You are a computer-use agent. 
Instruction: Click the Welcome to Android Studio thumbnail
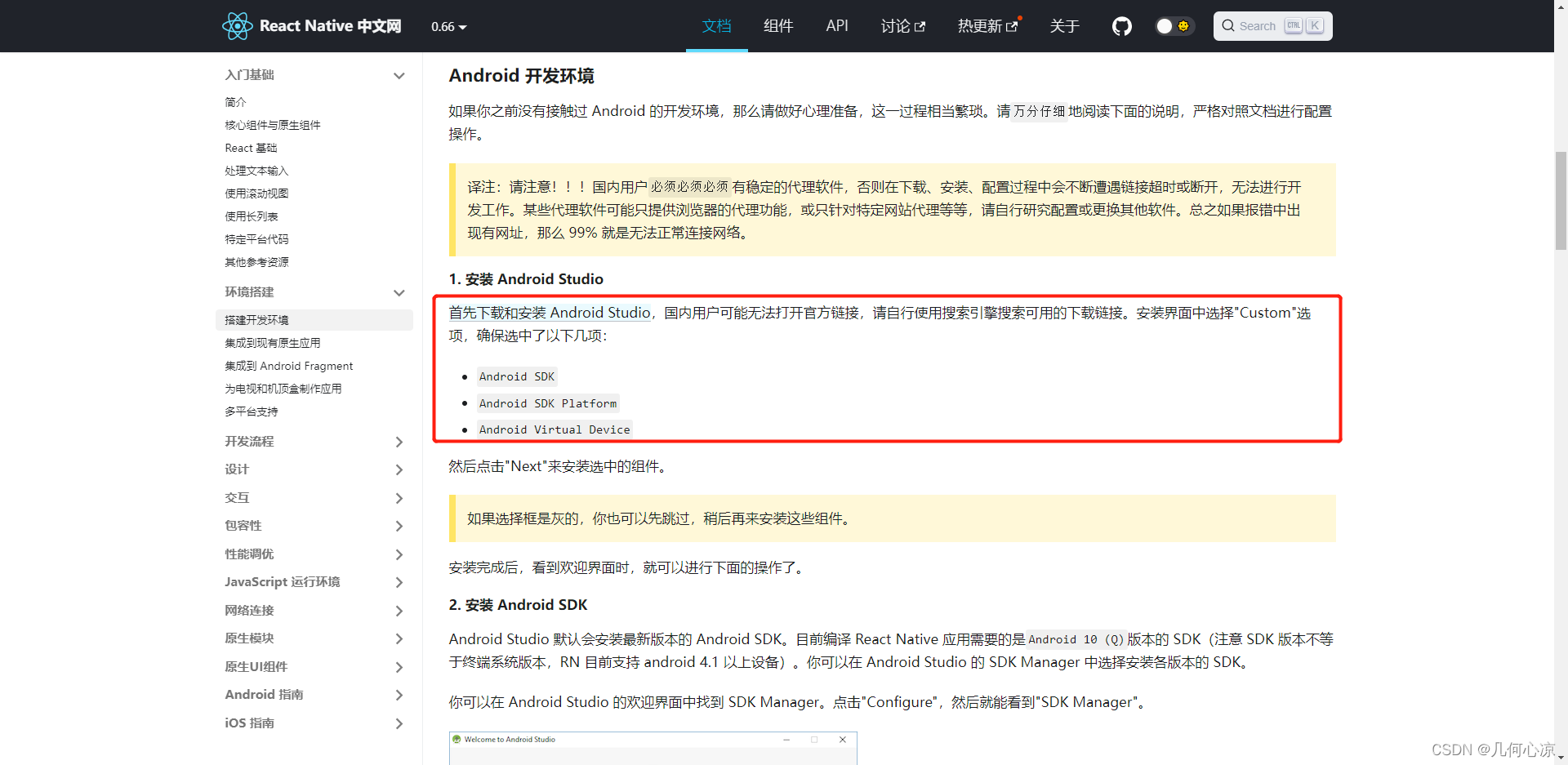coord(653,748)
